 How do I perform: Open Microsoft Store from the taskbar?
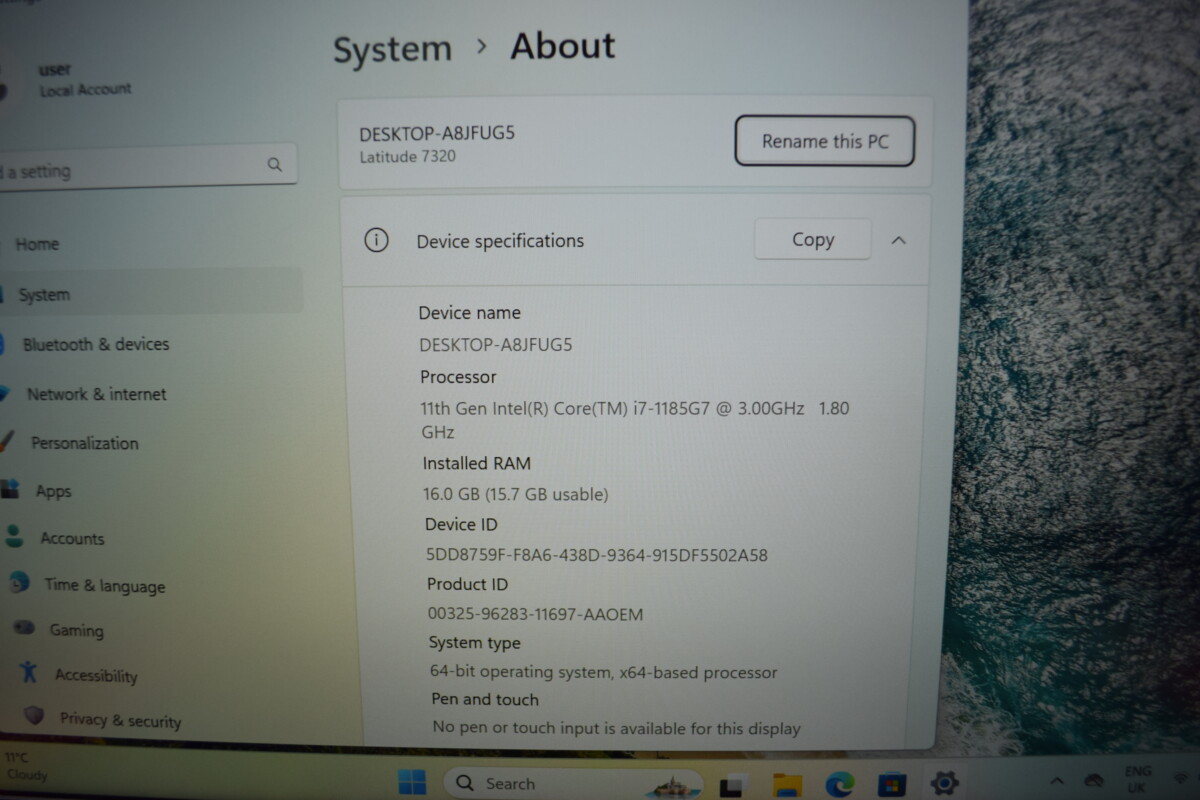pyautogui.click(x=892, y=784)
